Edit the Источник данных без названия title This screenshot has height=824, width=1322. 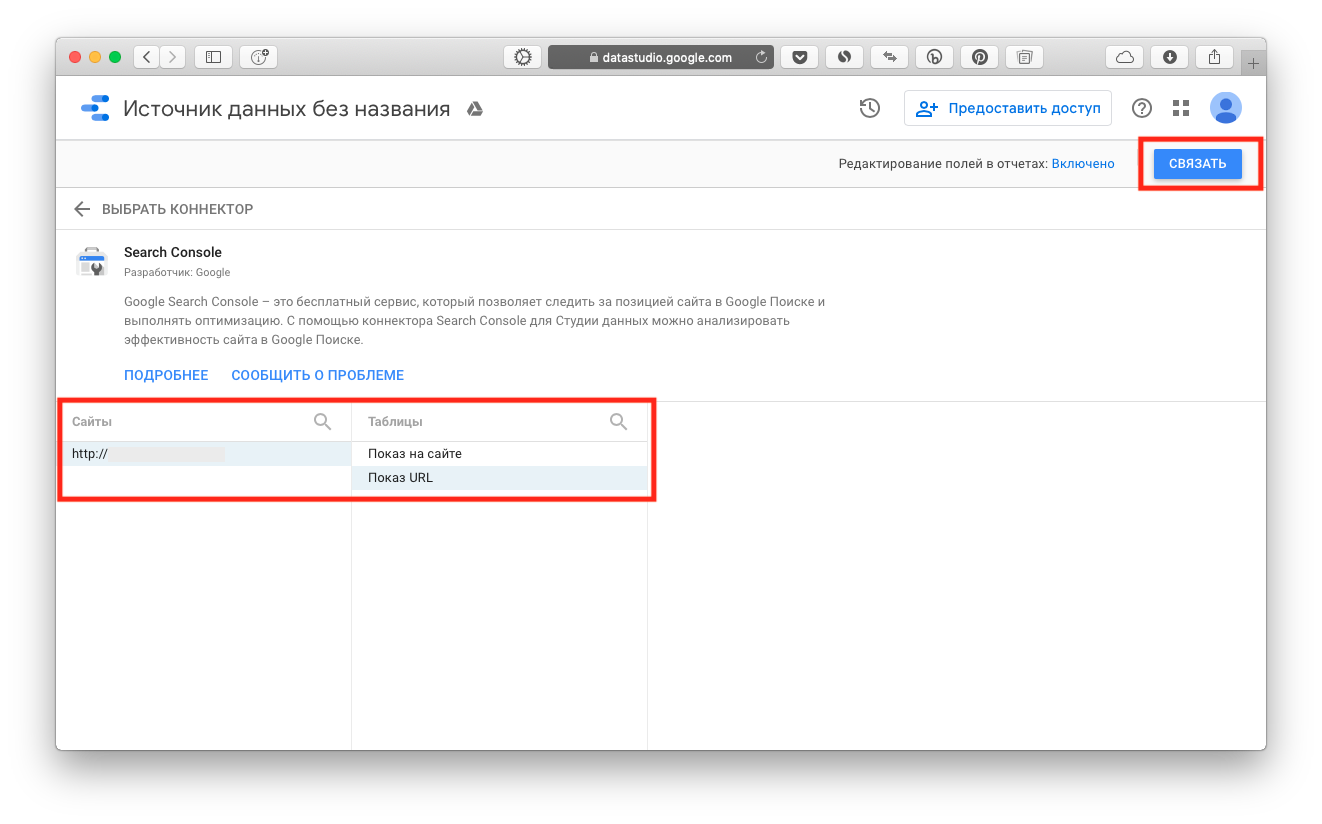coord(286,108)
